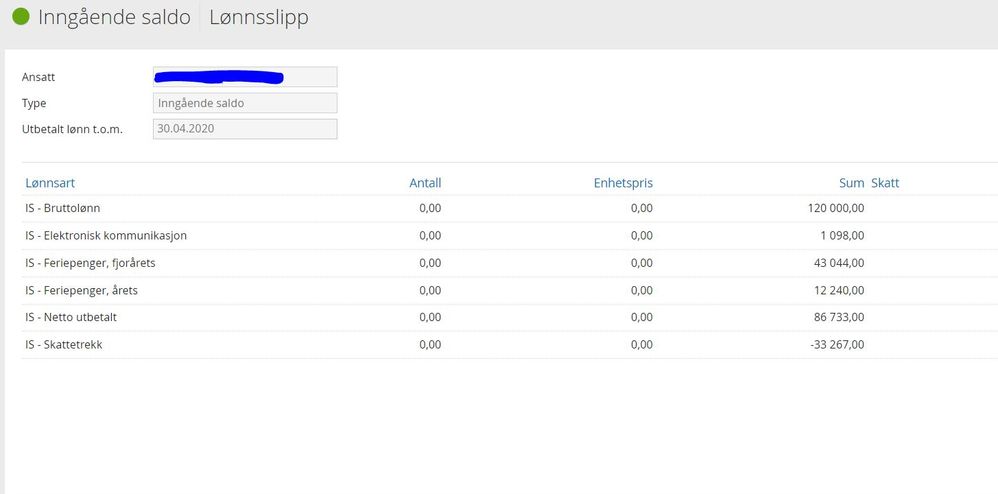The image size is (998, 494).
Task: Click the Enhetspris value in Feriepenger, fjorårets row
Action: tap(642, 263)
